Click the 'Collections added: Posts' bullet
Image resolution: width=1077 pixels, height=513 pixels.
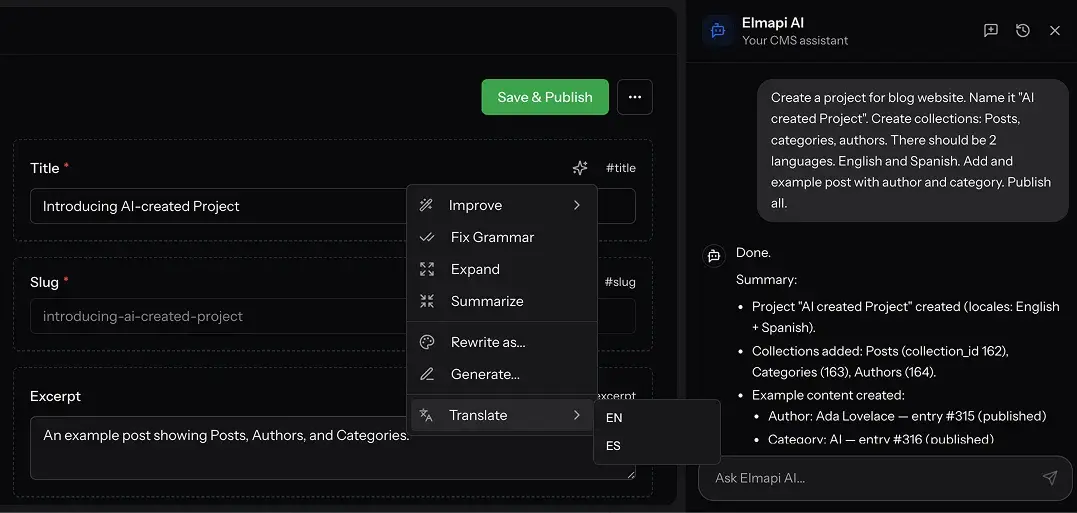pyautogui.click(x=881, y=361)
